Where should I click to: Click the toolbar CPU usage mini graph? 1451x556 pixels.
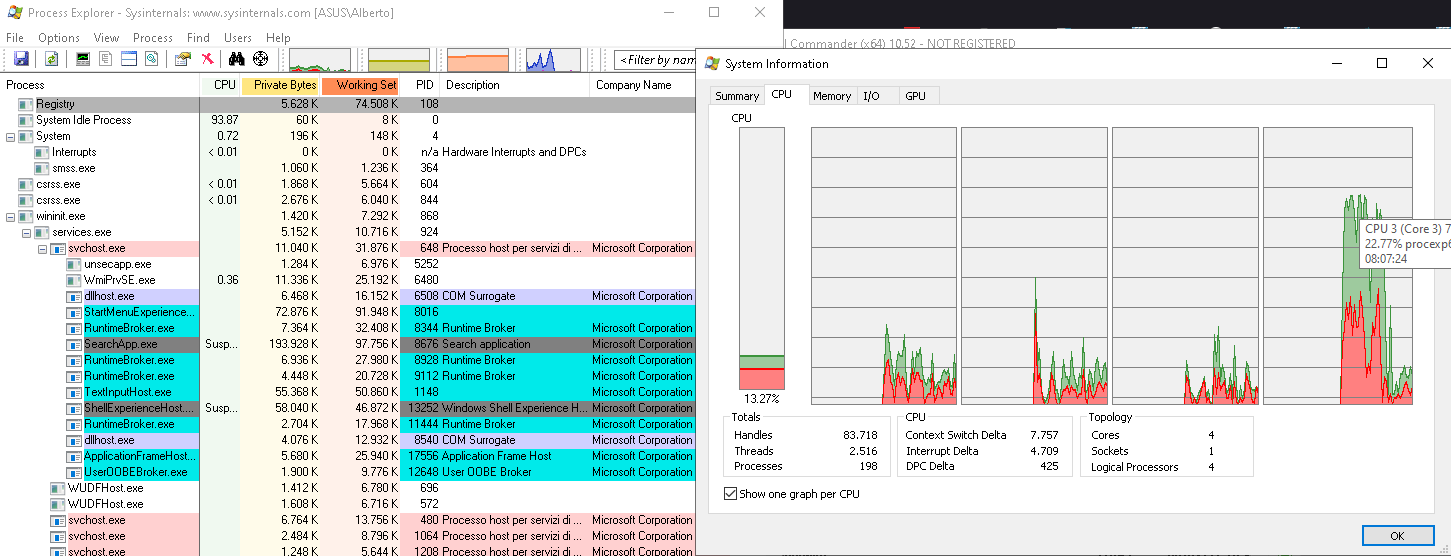point(320,60)
